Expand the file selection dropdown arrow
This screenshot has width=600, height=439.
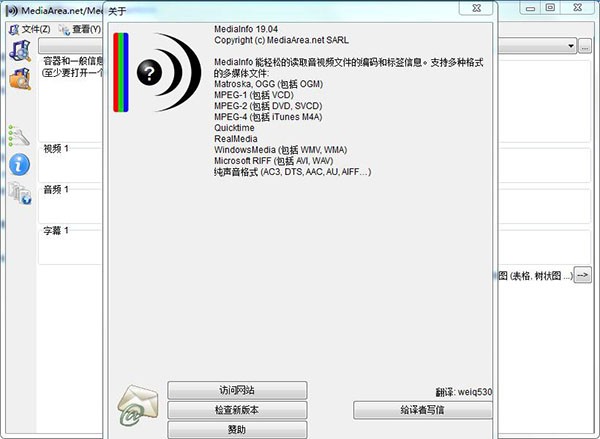(571, 46)
